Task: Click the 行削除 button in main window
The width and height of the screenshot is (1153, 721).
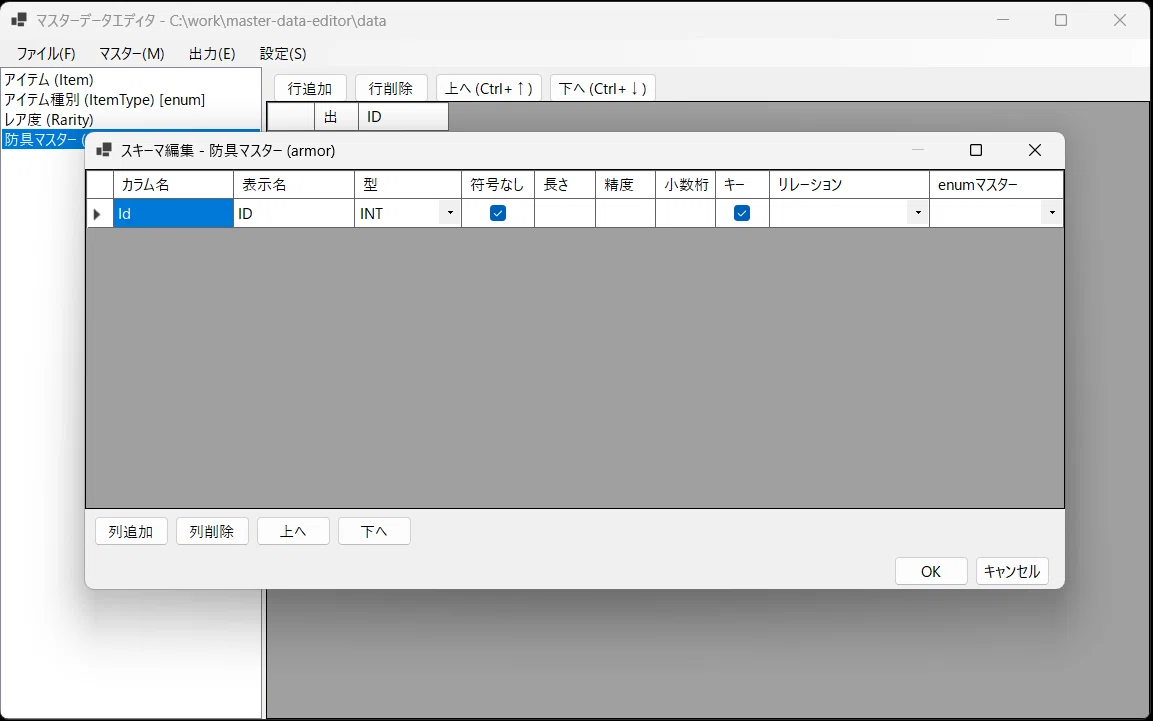Action: [x=390, y=88]
